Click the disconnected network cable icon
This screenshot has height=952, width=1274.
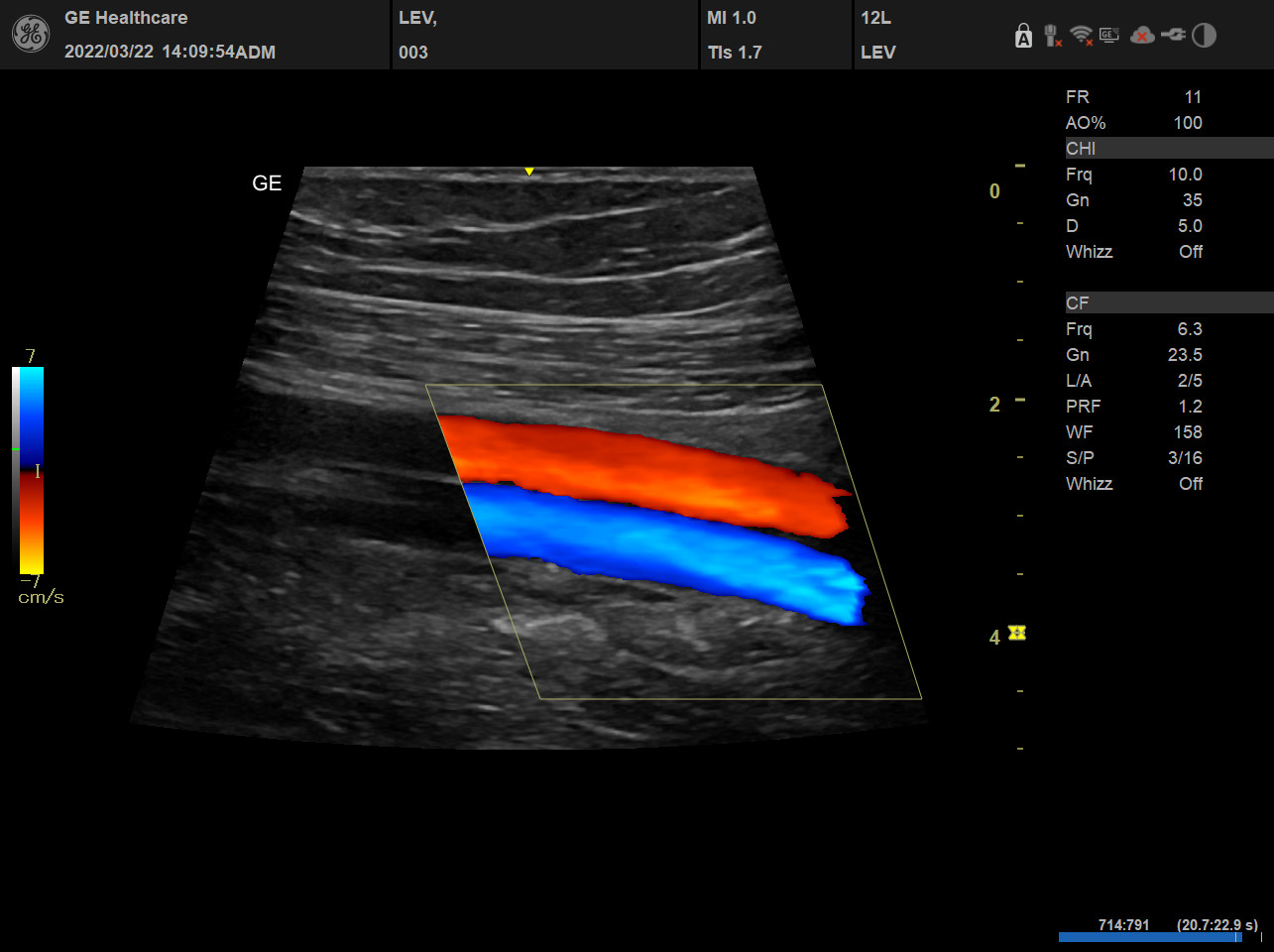point(1053,37)
